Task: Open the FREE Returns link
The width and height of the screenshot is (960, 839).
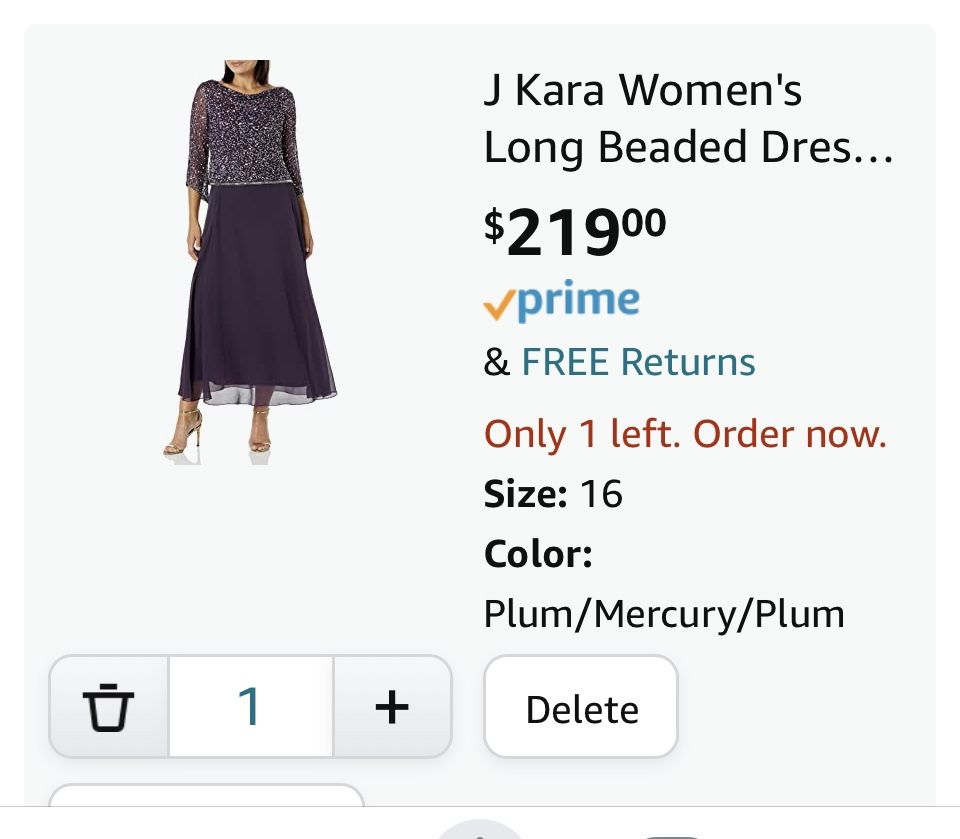Action: point(638,361)
